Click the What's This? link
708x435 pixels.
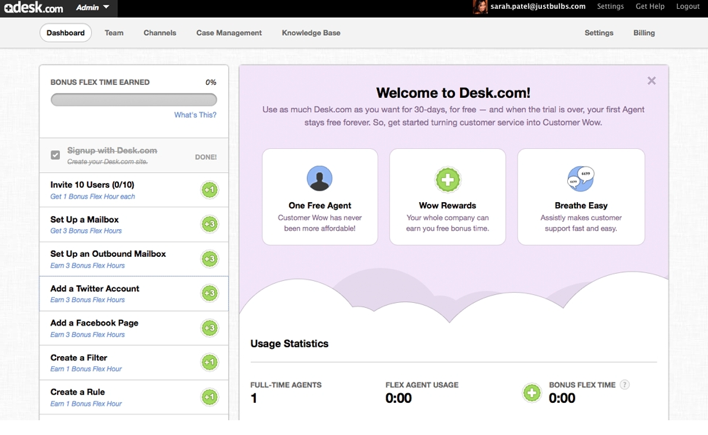click(x=195, y=115)
